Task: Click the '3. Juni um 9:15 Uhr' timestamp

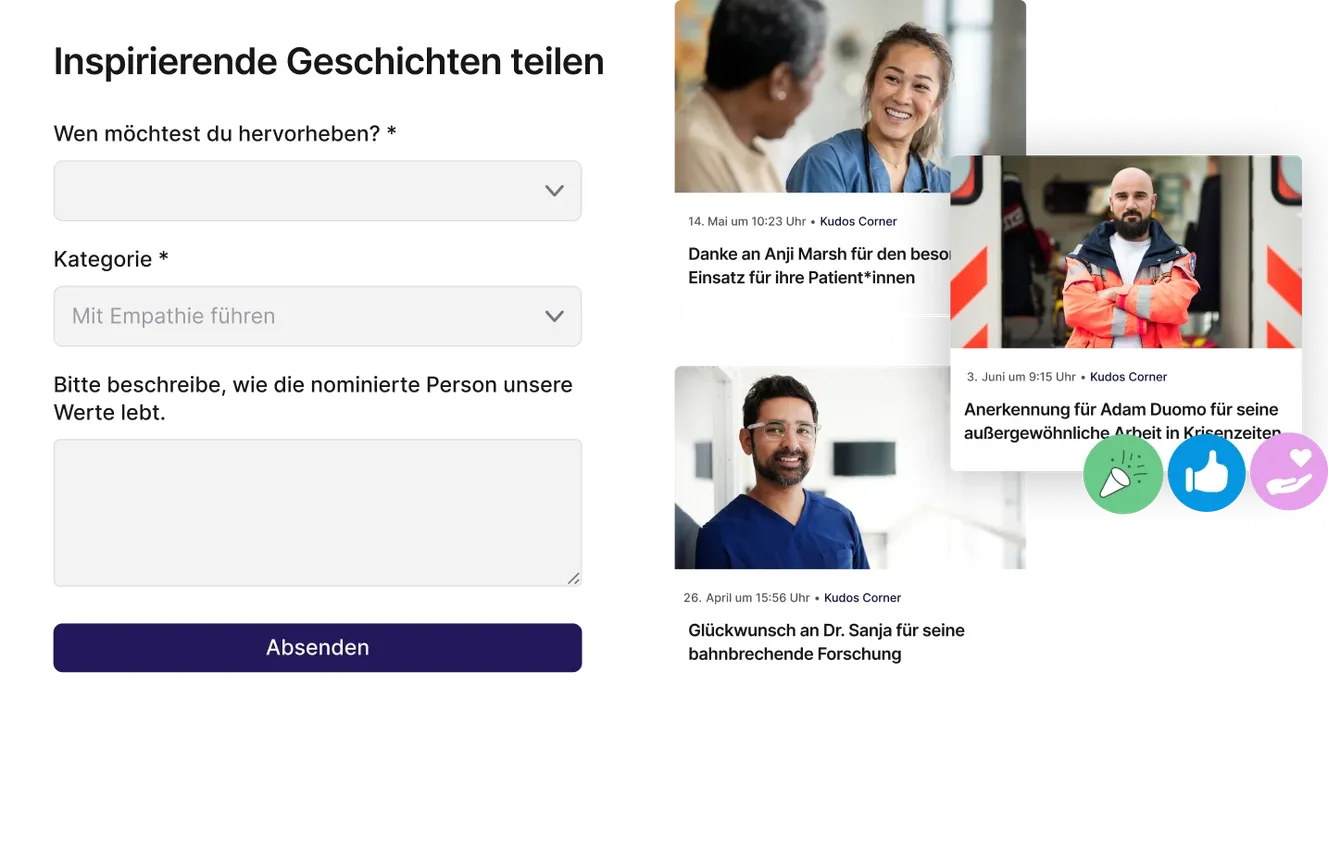Action: (x=1021, y=377)
